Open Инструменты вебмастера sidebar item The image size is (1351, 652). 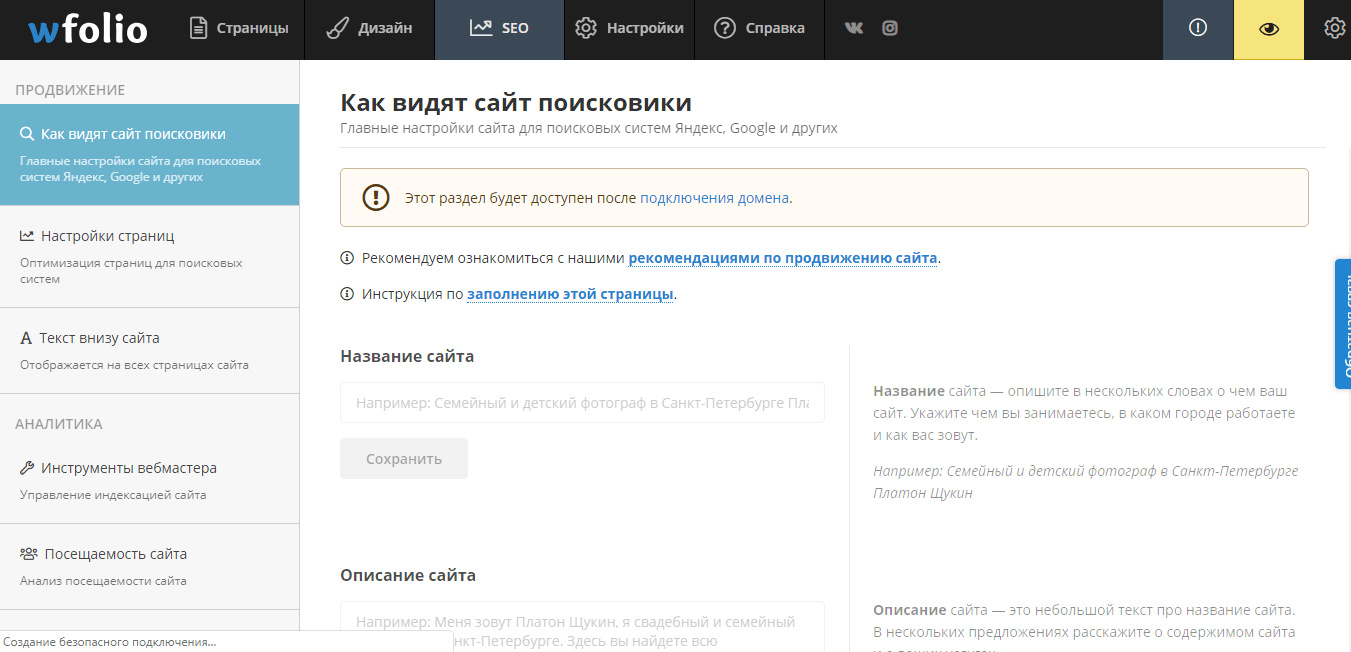coord(128,468)
